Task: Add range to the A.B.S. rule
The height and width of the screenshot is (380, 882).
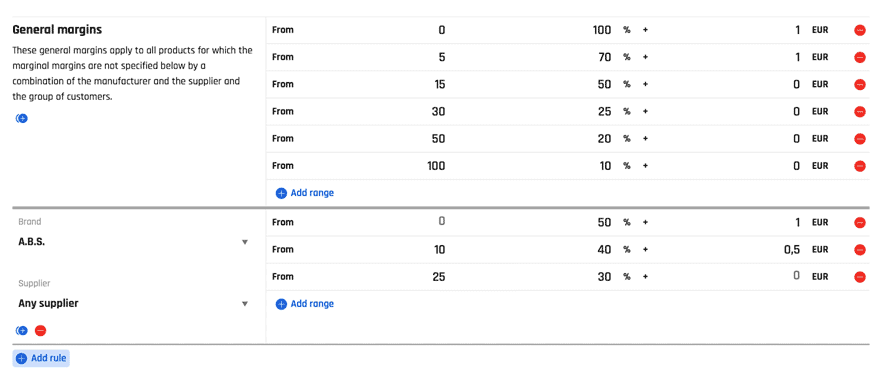Action: [304, 304]
